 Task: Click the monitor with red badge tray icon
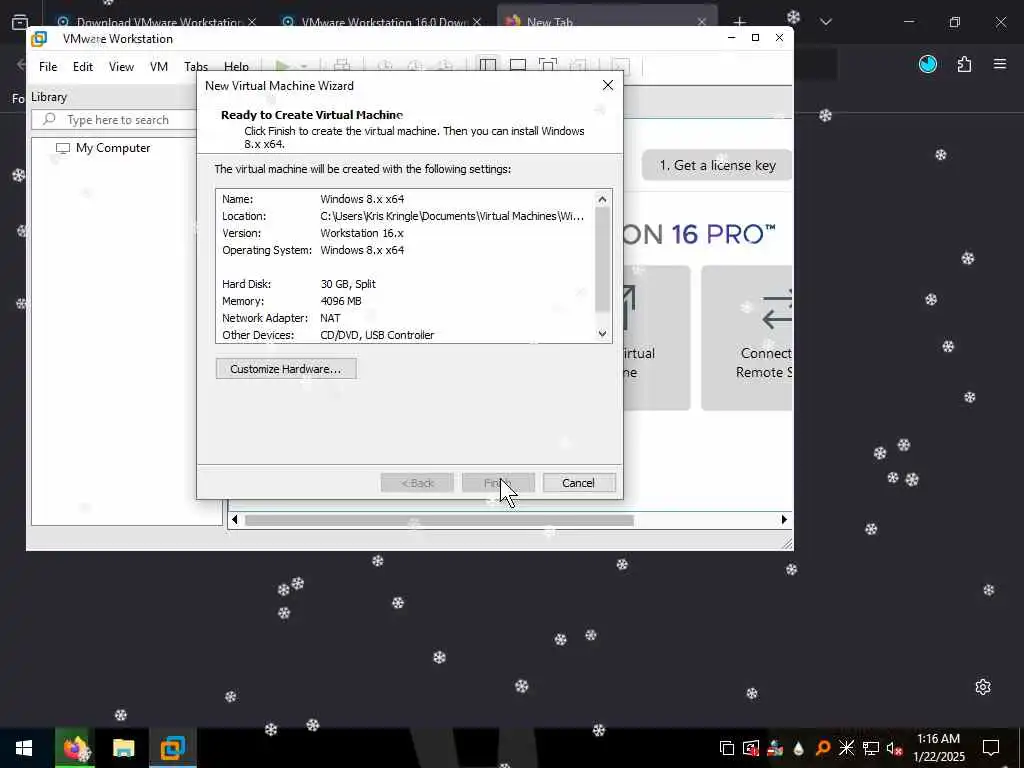point(751,748)
